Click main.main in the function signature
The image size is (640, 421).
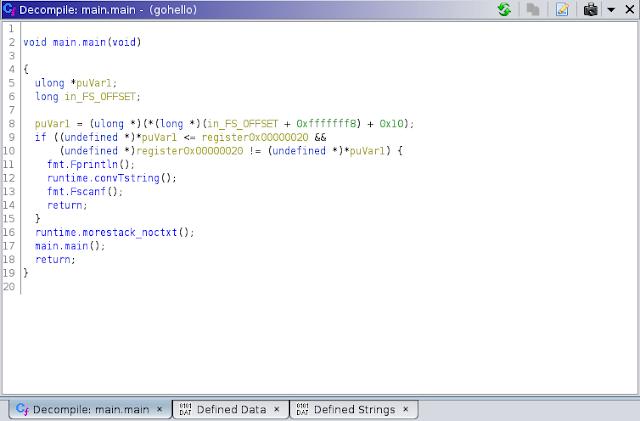pos(79,42)
